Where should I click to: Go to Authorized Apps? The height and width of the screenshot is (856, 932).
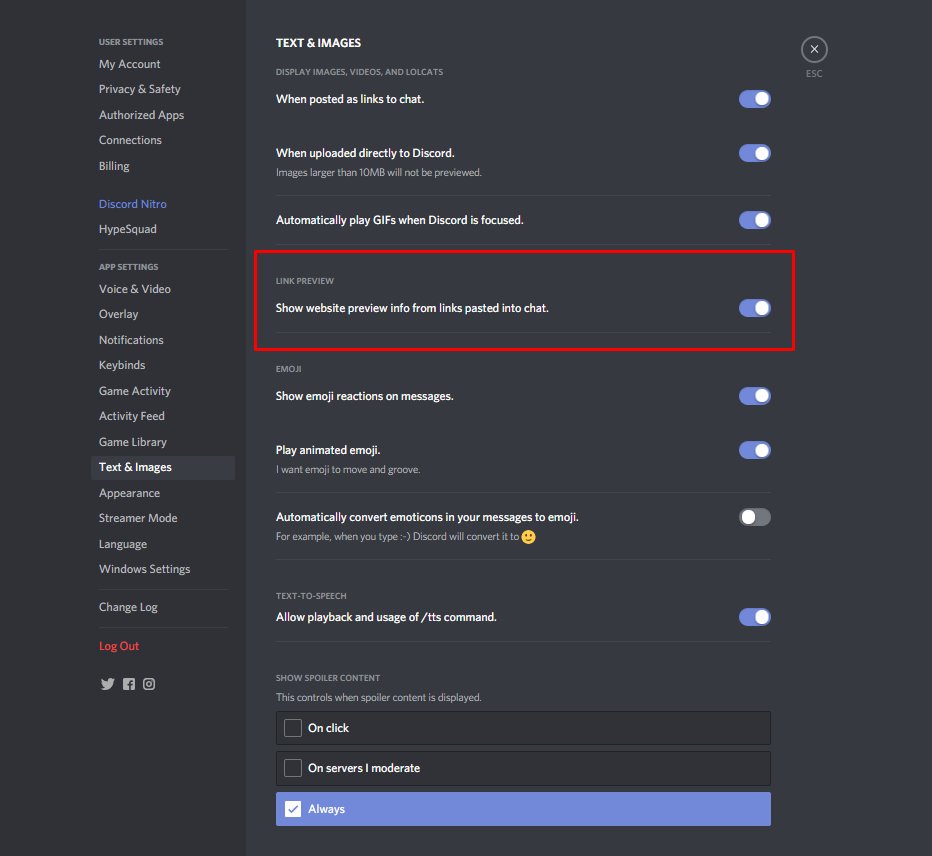tap(141, 115)
